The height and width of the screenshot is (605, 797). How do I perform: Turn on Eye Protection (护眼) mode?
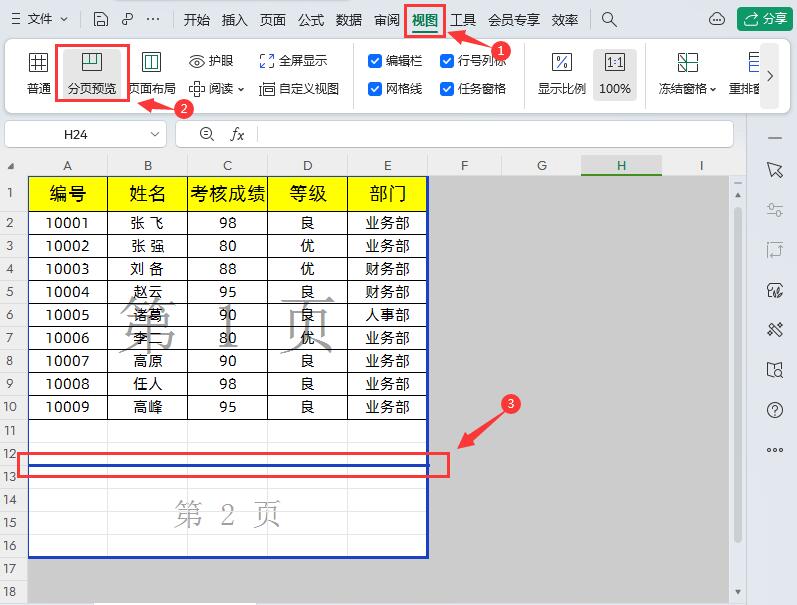[211, 61]
